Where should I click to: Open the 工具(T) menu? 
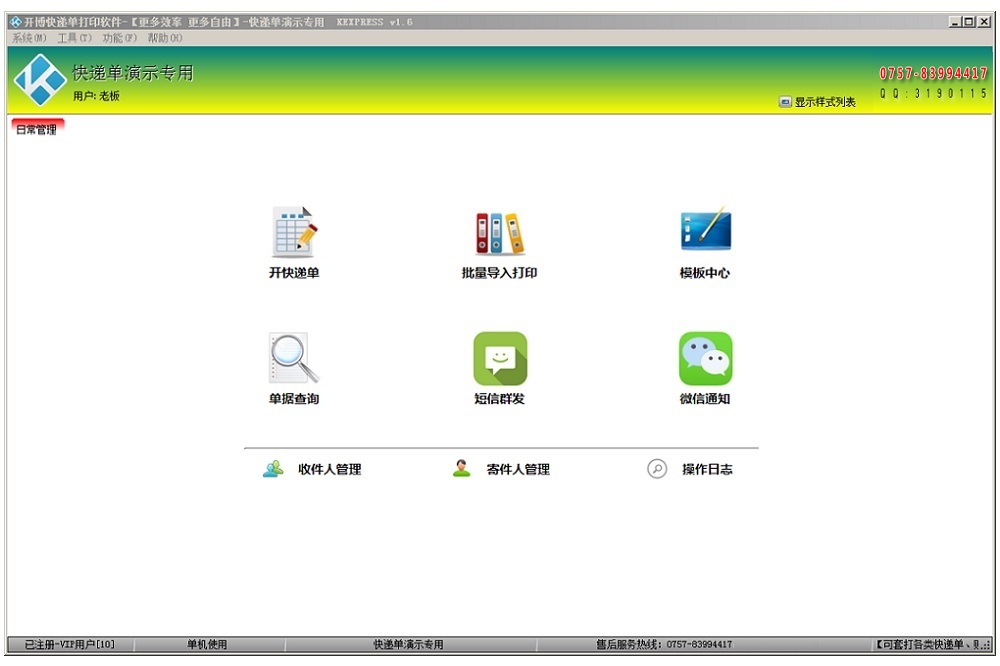click(75, 38)
